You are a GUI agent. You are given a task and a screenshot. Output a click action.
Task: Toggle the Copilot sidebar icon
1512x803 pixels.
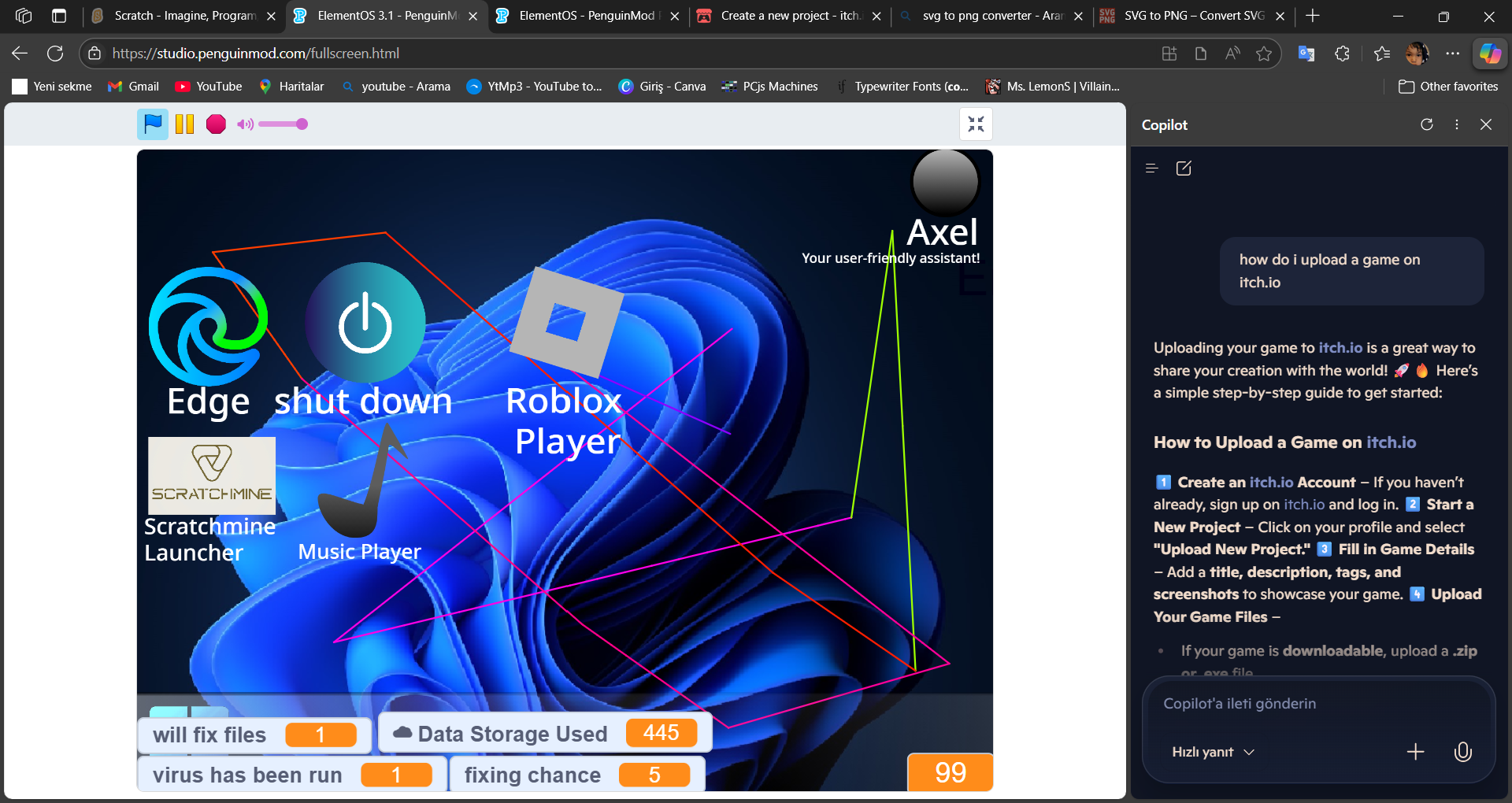tap(1490, 54)
